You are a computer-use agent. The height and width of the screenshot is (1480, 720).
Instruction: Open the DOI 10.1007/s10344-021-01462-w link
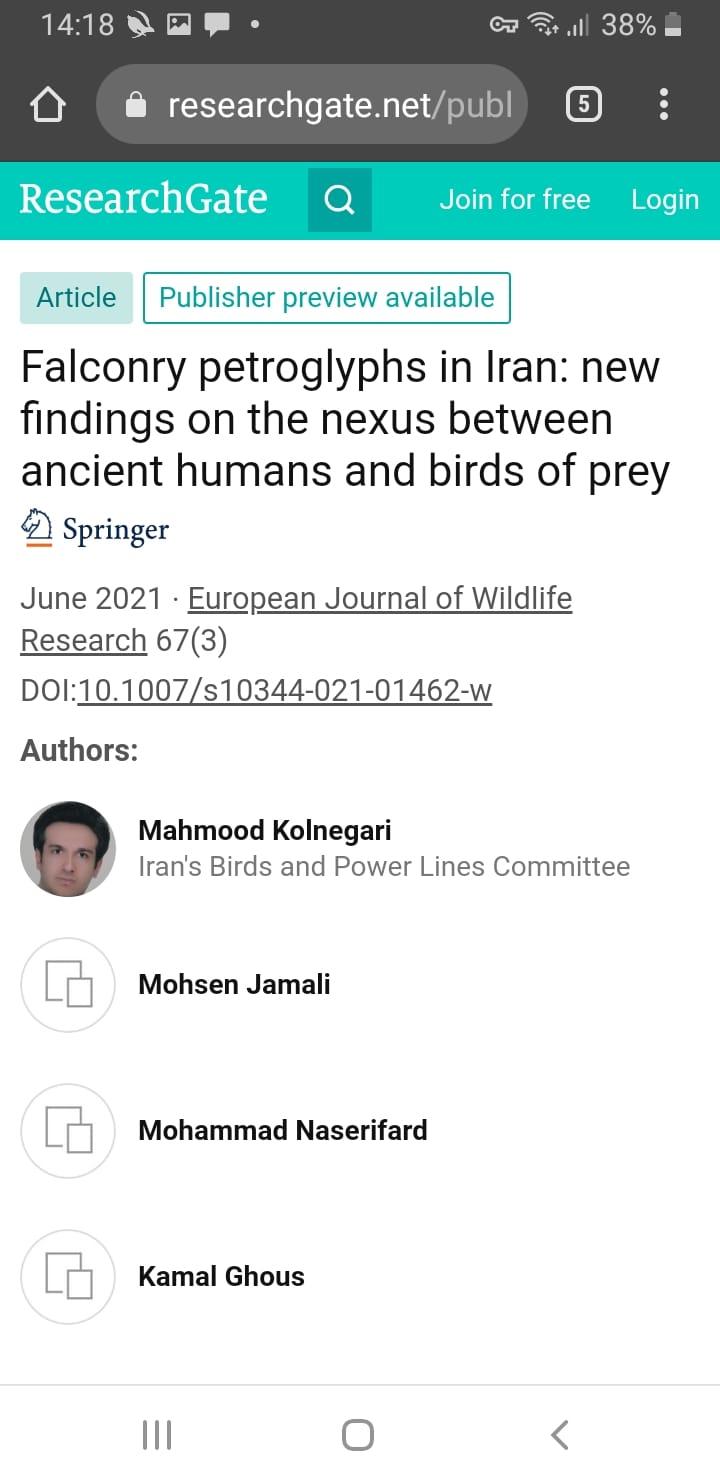(x=285, y=690)
